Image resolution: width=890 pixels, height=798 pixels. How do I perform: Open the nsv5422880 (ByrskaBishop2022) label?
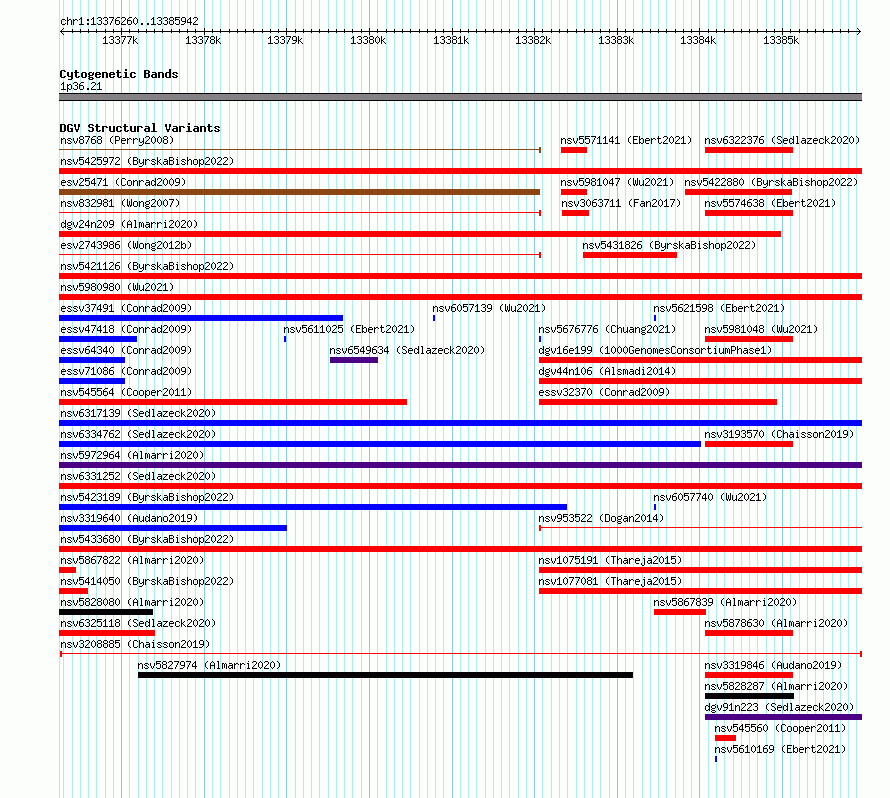[x=771, y=182]
